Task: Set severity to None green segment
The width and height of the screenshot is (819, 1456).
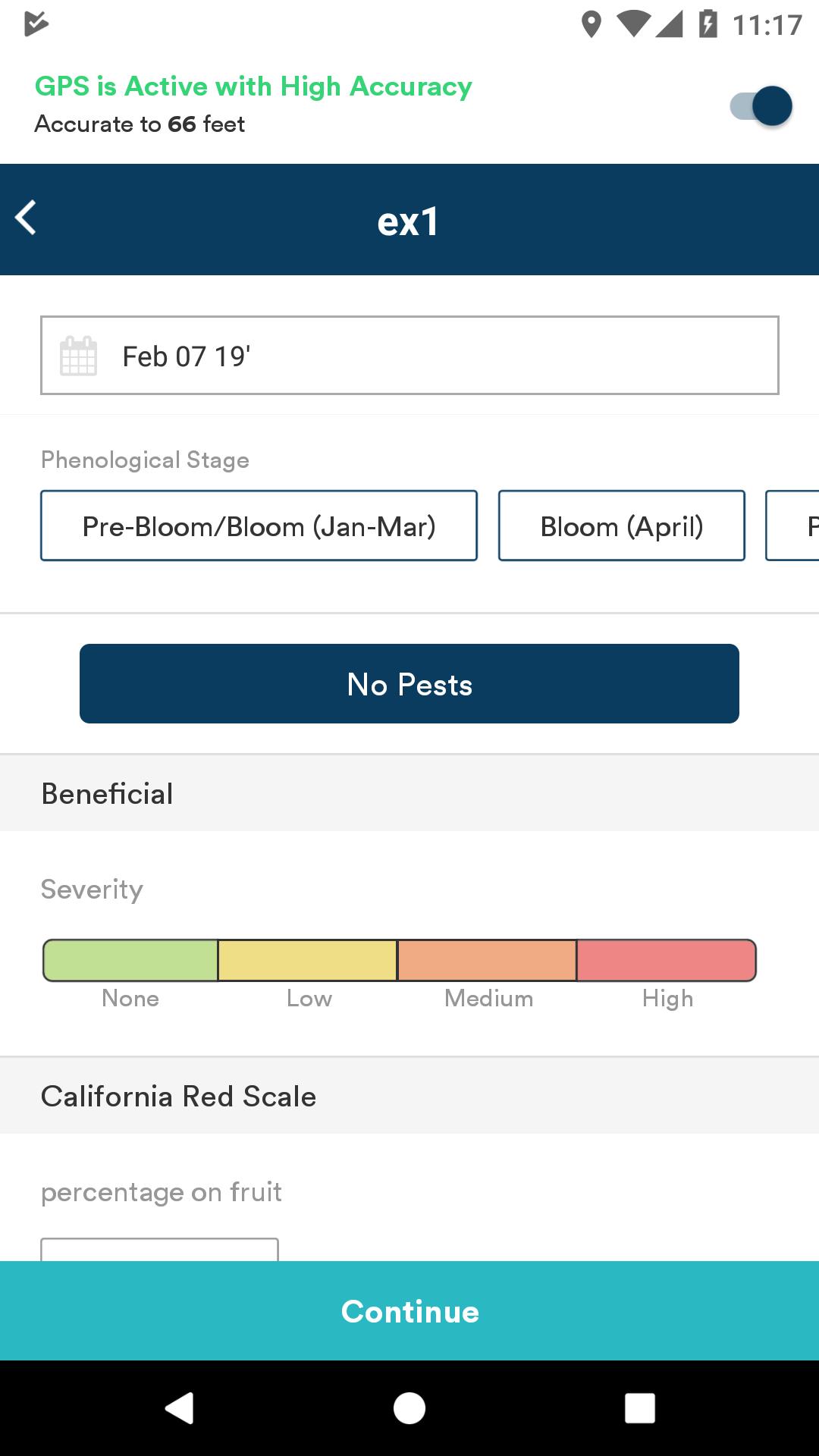Action: [x=130, y=960]
